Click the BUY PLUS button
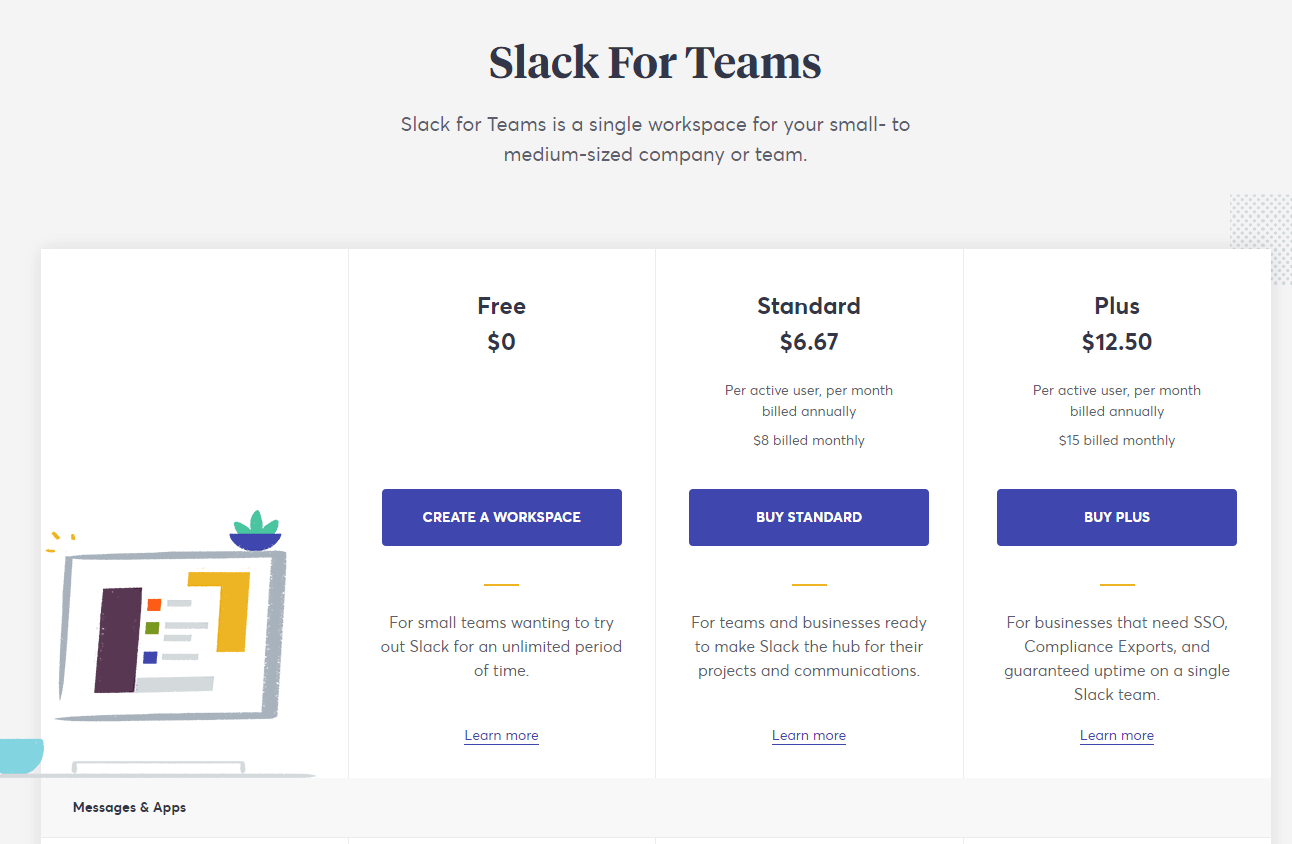Viewport: 1292px width, 844px height. click(x=1116, y=517)
